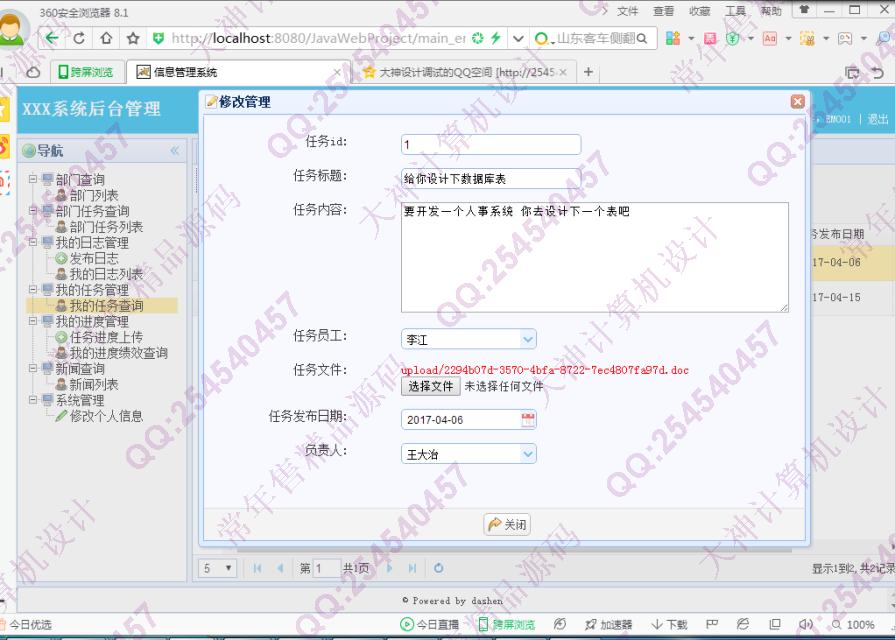Expand the address bar history dropdown arrow
895x640 pixels.
coord(518,38)
